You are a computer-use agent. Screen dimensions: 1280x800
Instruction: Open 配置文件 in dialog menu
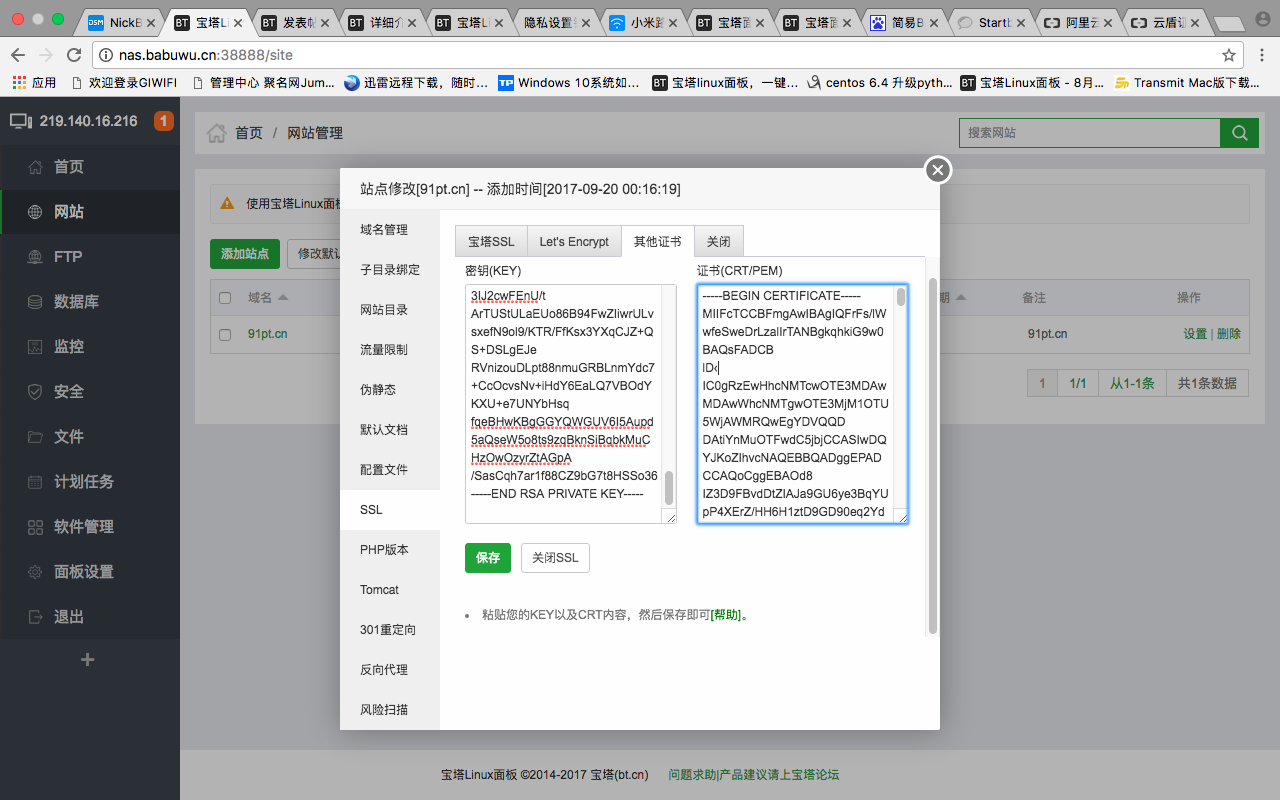pyautogui.click(x=390, y=470)
